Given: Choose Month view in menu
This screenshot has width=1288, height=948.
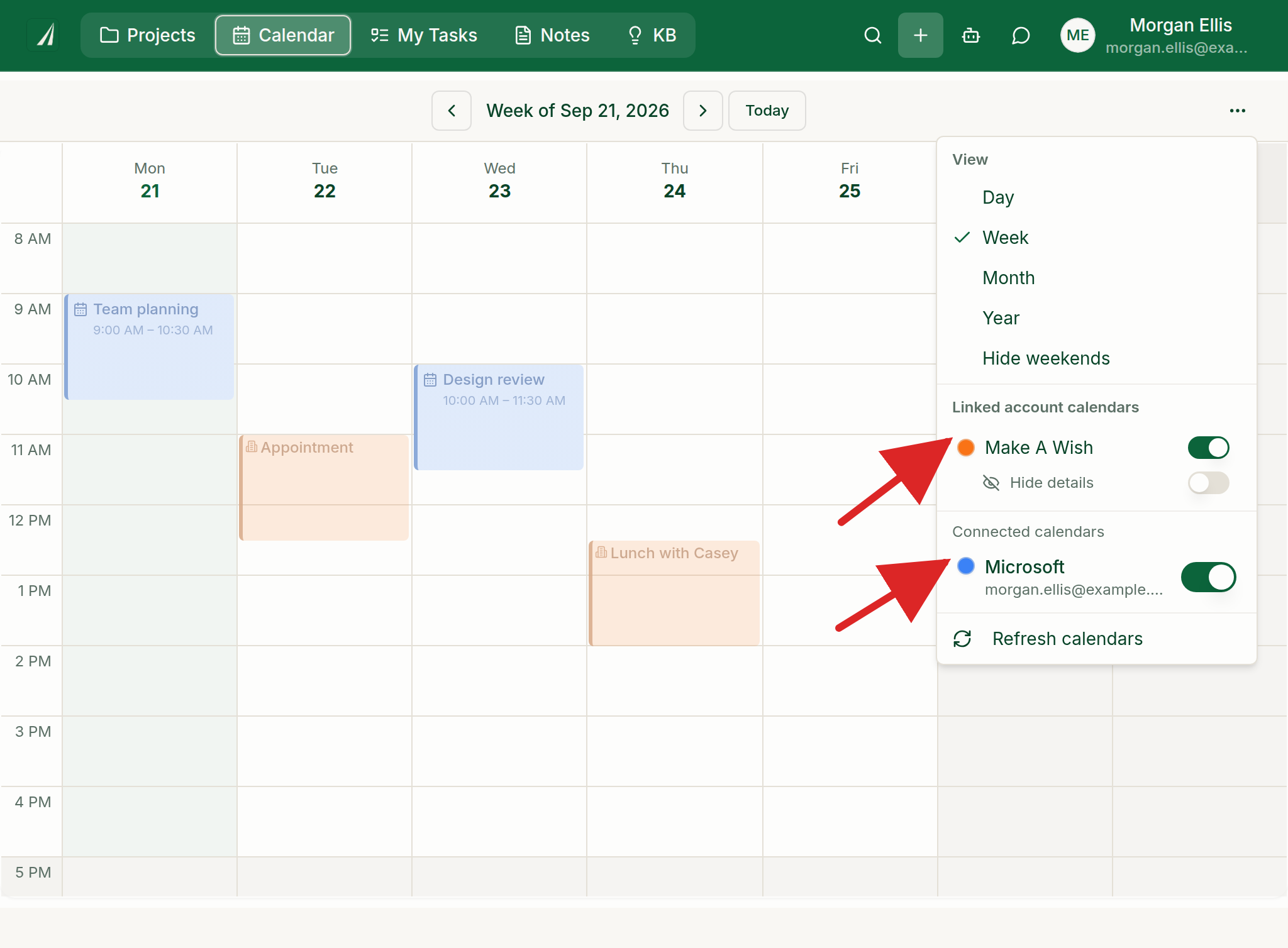Looking at the screenshot, I should [x=1096, y=278].
